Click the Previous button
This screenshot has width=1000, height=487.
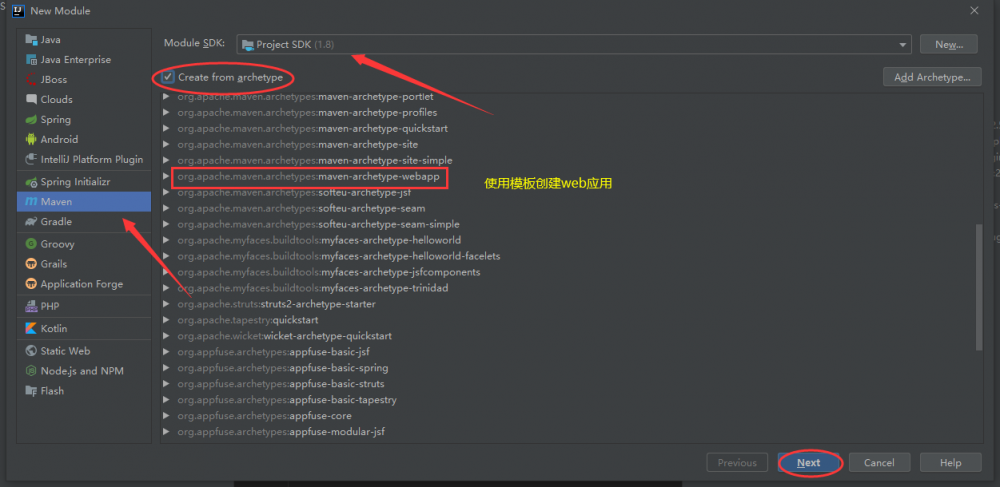737,463
